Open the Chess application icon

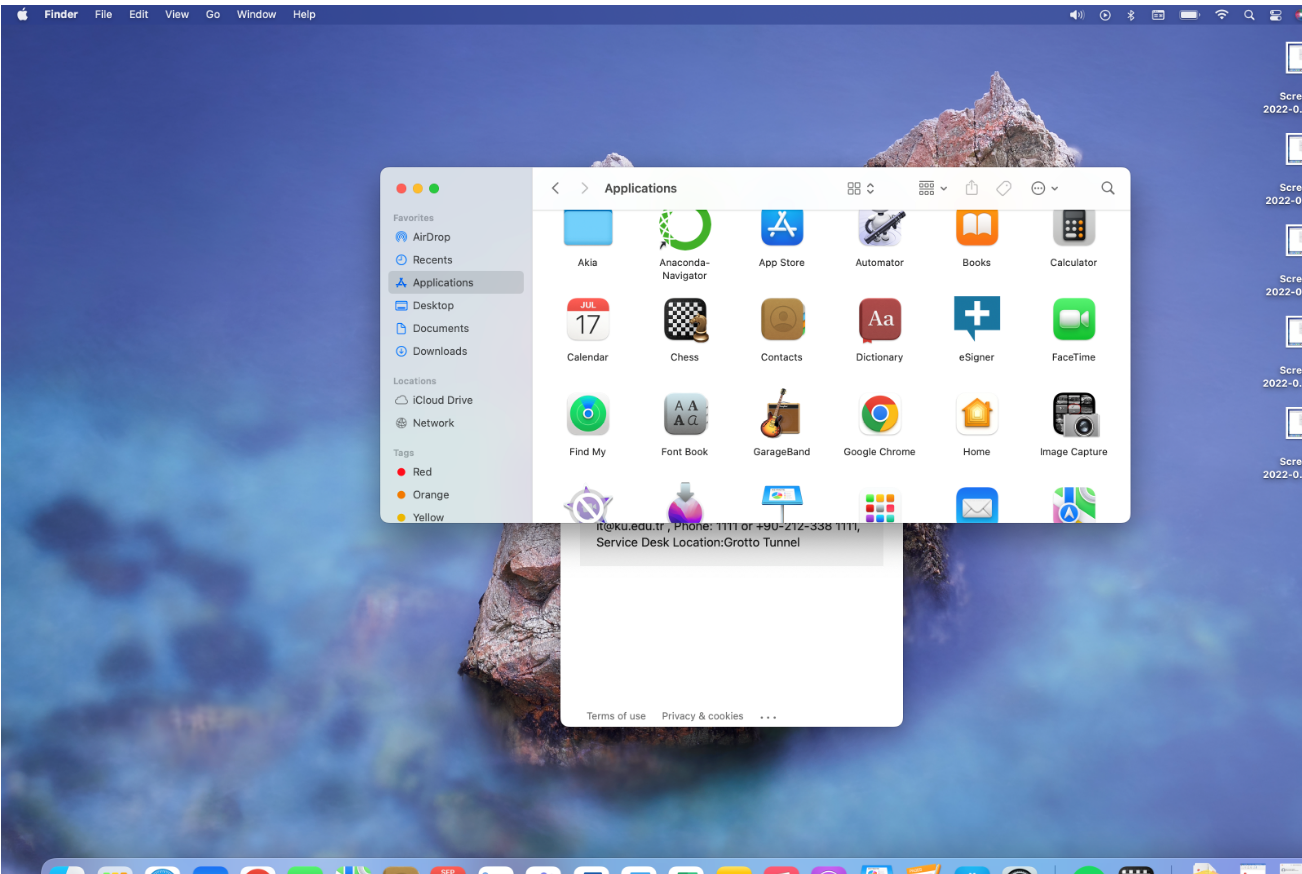(x=685, y=321)
